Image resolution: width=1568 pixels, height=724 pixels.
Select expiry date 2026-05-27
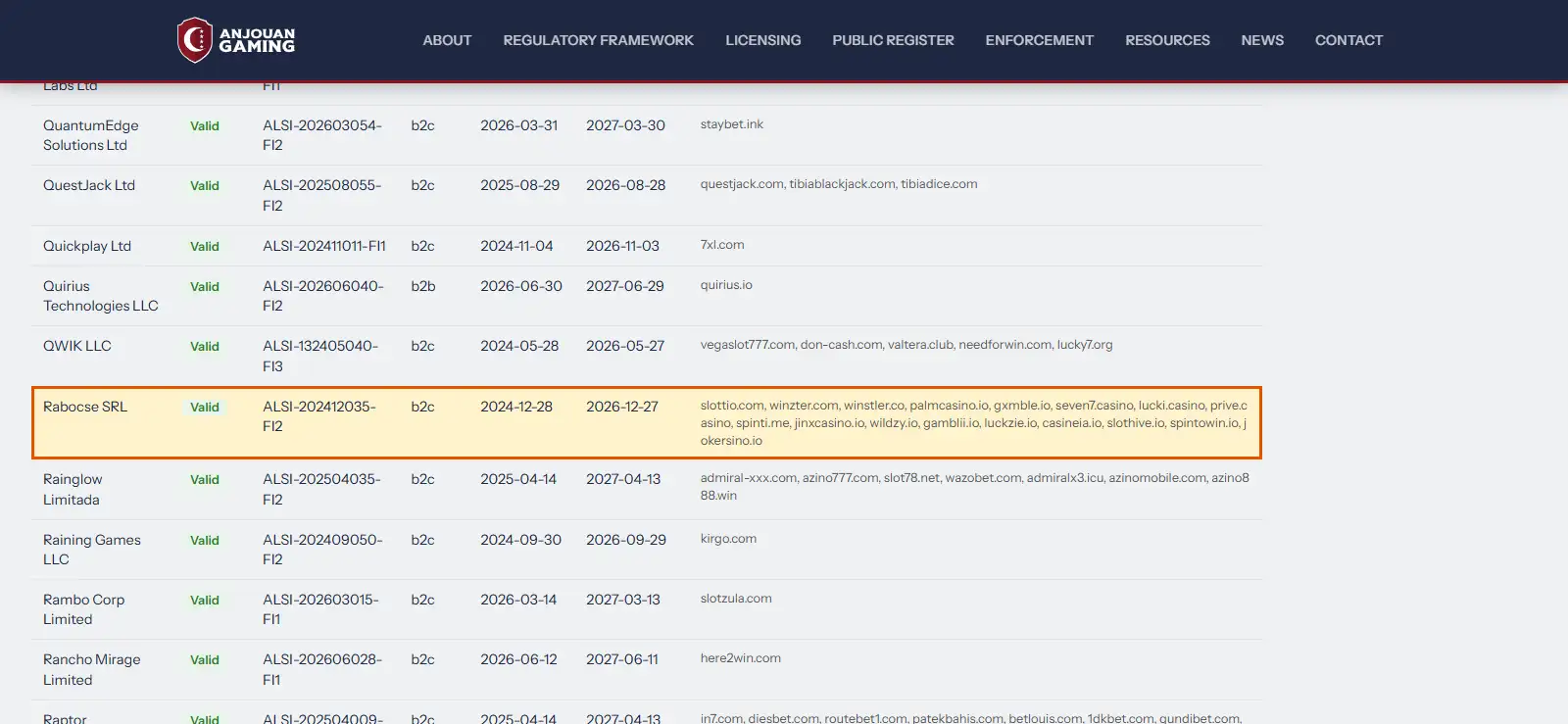pyautogui.click(x=625, y=346)
